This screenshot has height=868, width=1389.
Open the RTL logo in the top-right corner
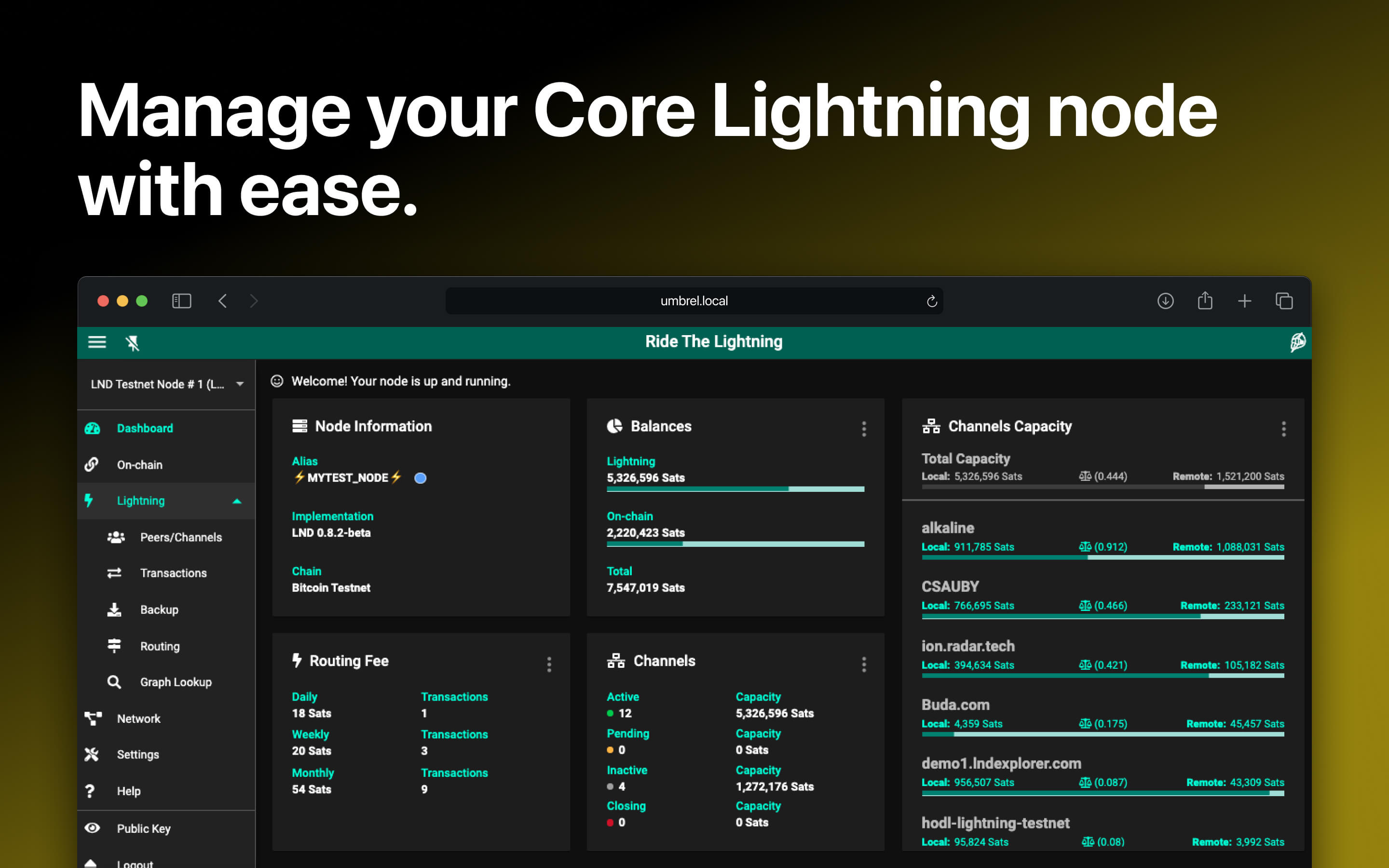click(x=1298, y=342)
